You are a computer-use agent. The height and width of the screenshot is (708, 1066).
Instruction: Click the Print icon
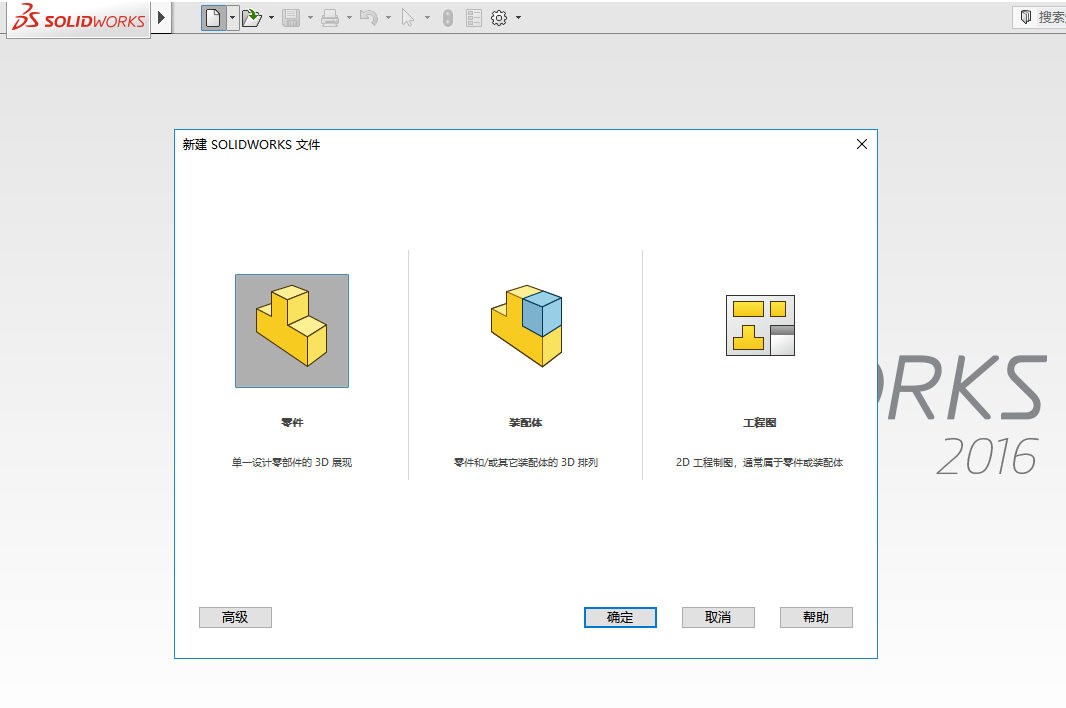coord(330,18)
